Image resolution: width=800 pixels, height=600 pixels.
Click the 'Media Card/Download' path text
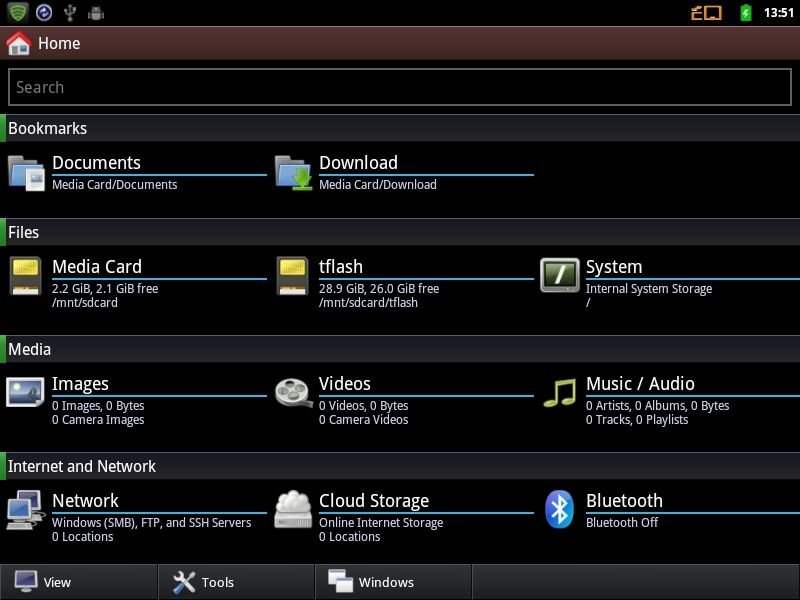(x=378, y=185)
